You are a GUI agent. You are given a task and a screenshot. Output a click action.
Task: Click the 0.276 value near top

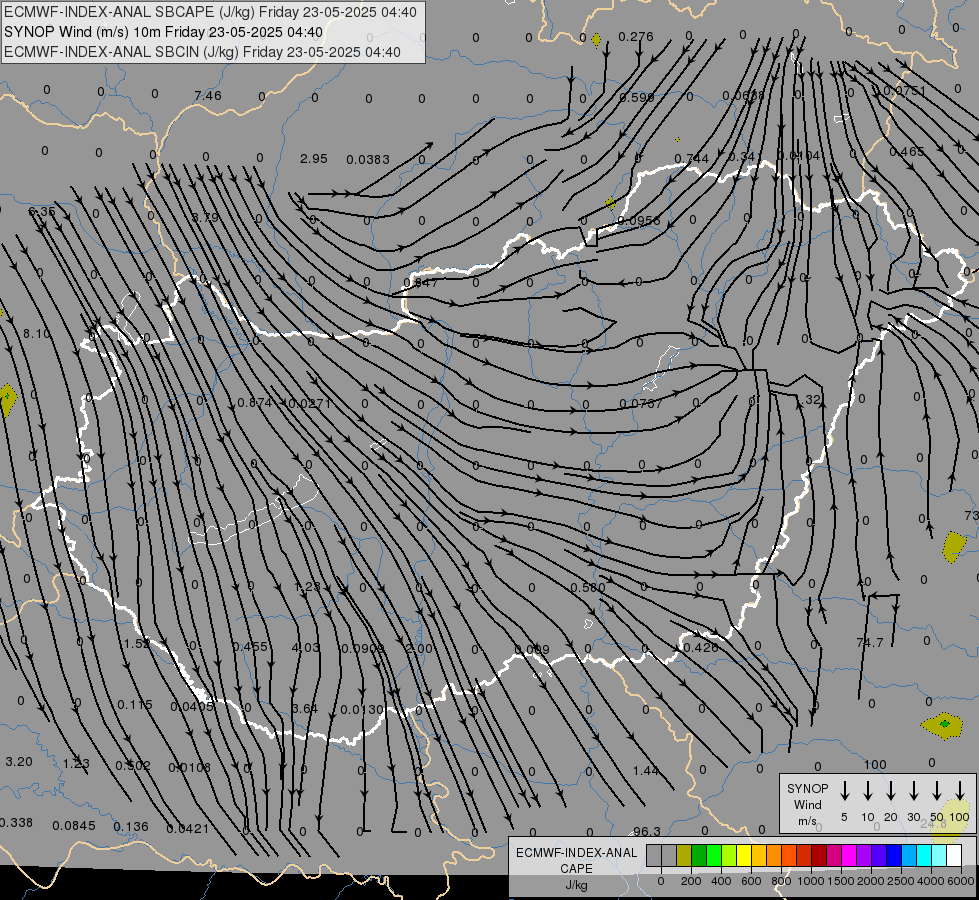[636, 37]
